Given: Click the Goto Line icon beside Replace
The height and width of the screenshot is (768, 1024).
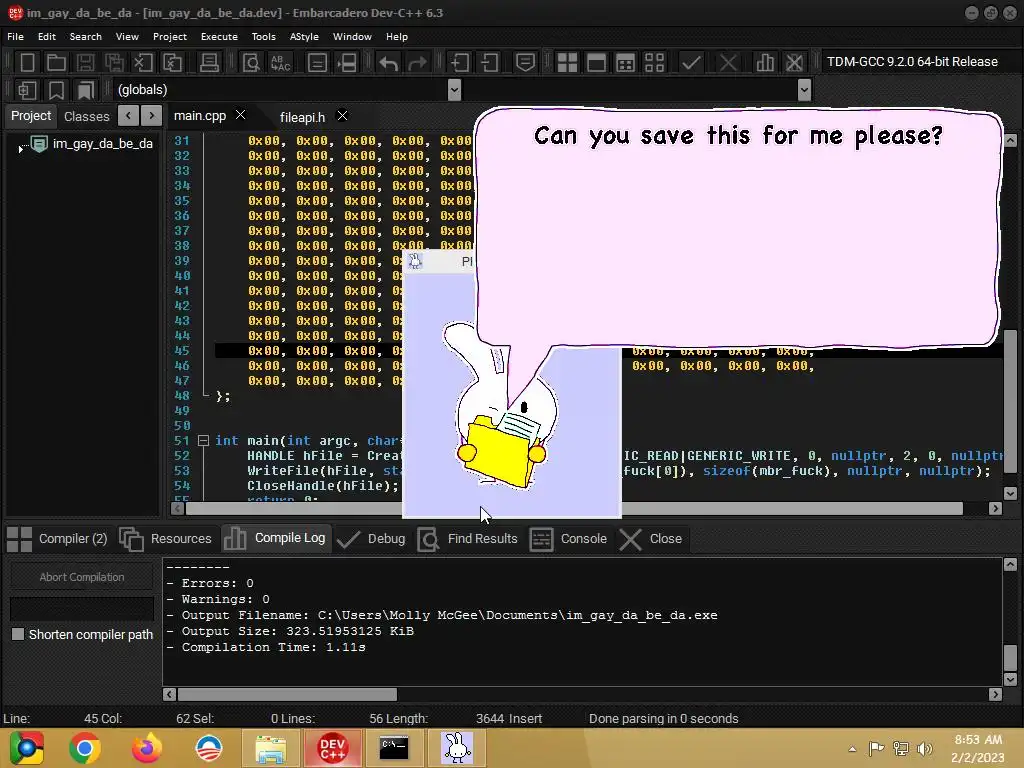Looking at the screenshot, I should point(317,63).
